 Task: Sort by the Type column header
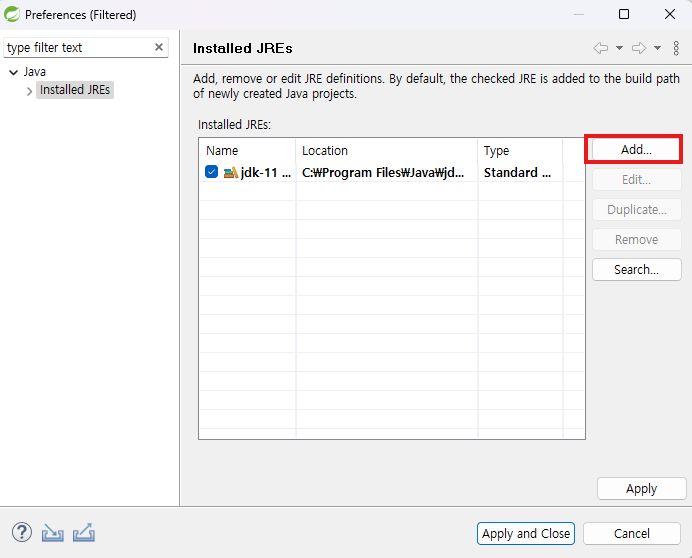[520, 151]
